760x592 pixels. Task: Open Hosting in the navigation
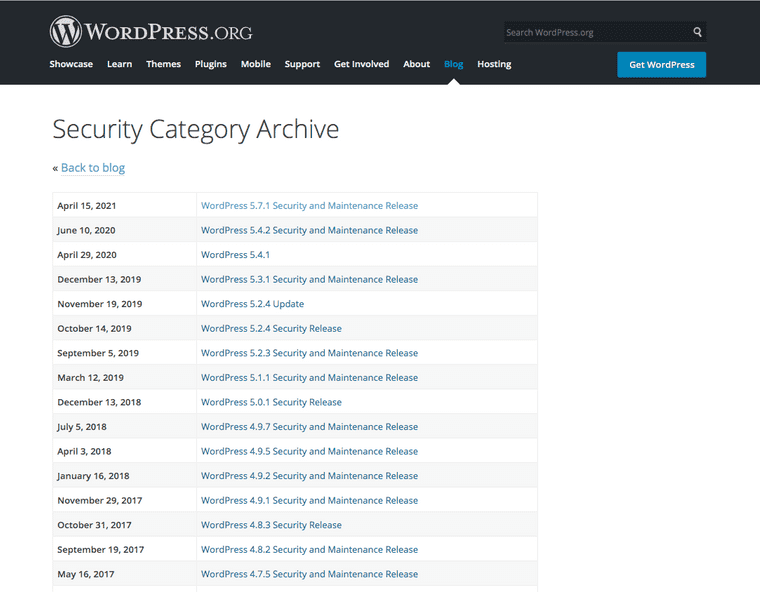pos(494,64)
